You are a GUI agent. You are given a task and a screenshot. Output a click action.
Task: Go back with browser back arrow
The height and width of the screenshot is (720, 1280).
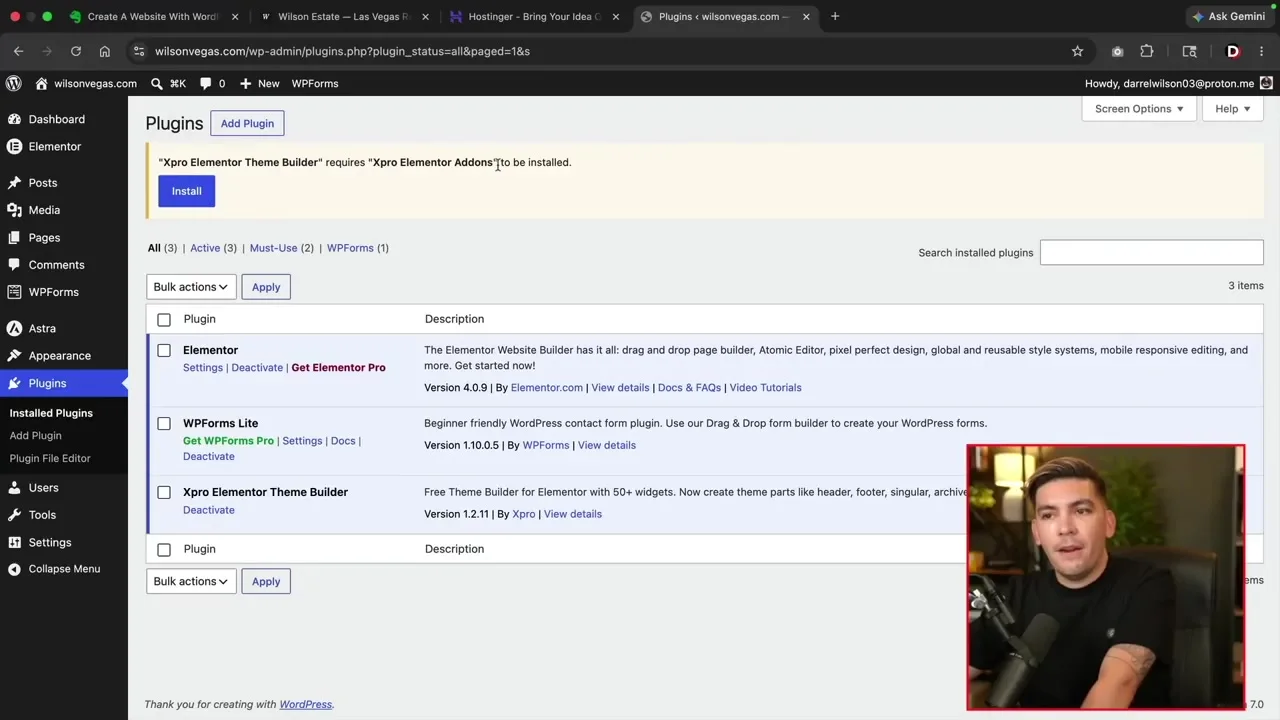click(x=18, y=51)
